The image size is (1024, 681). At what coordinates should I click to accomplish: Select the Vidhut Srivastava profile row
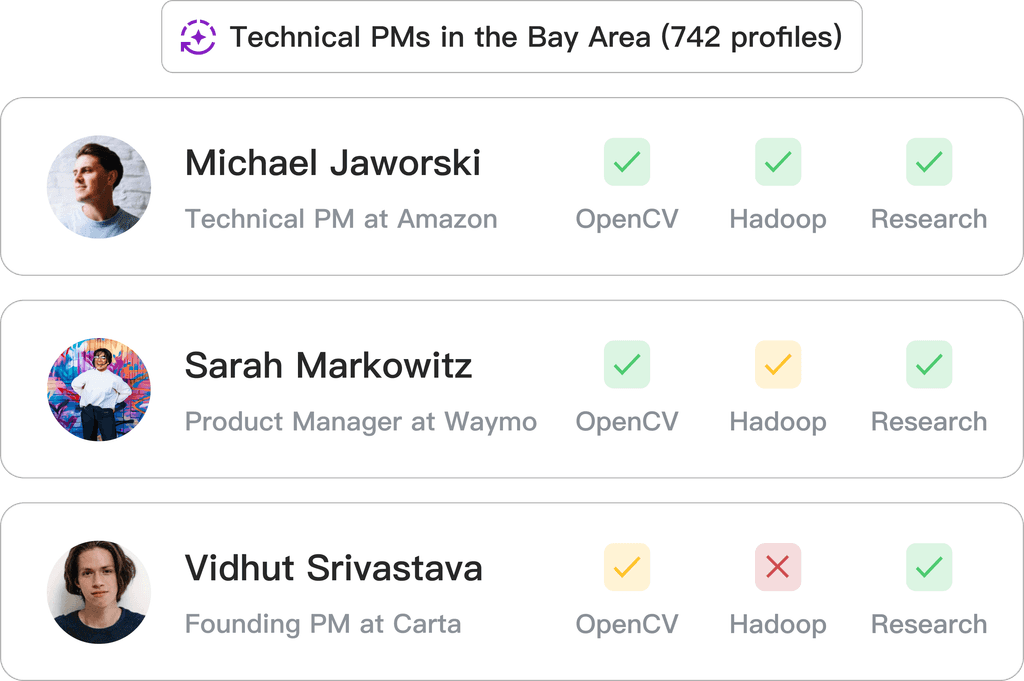(512, 590)
